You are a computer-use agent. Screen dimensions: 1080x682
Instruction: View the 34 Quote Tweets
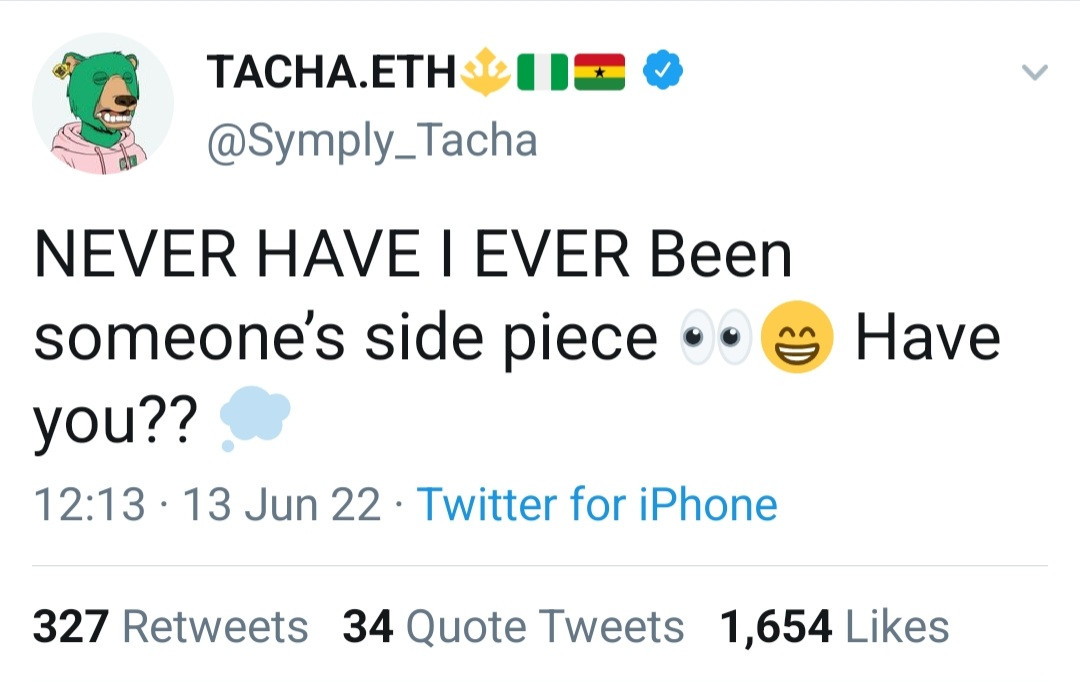pyautogui.click(x=513, y=627)
